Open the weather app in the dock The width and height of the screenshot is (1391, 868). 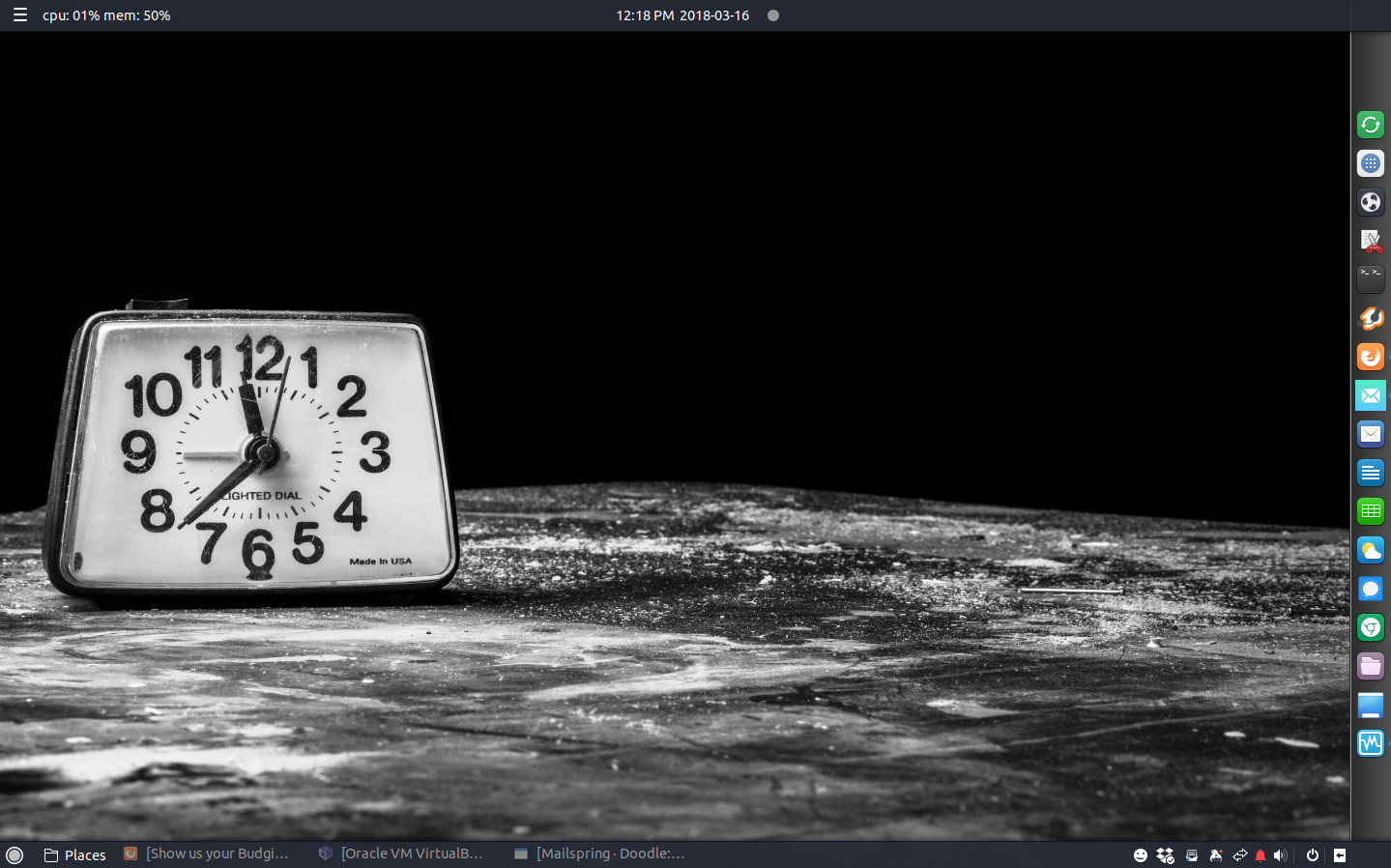point(1370,550)
